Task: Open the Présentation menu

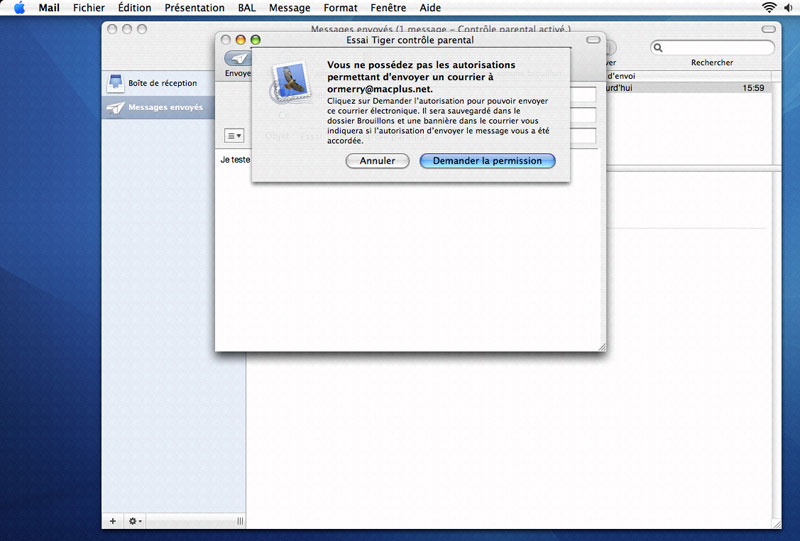Action: [x=194, y=8]
